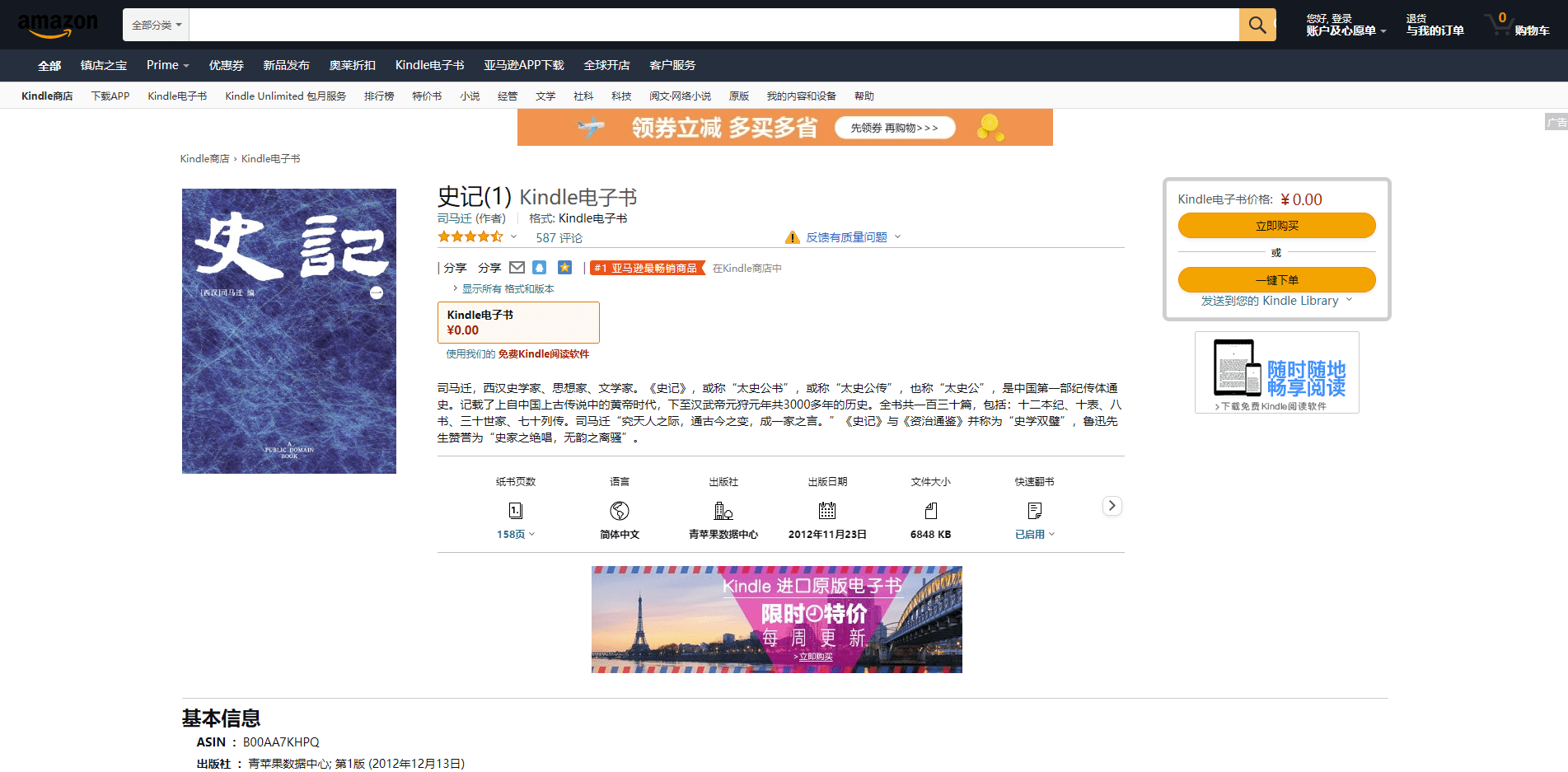The image size is (1568, 772).
Task: Open the 587 评论 reviews link
Action: tap(559, 238)
